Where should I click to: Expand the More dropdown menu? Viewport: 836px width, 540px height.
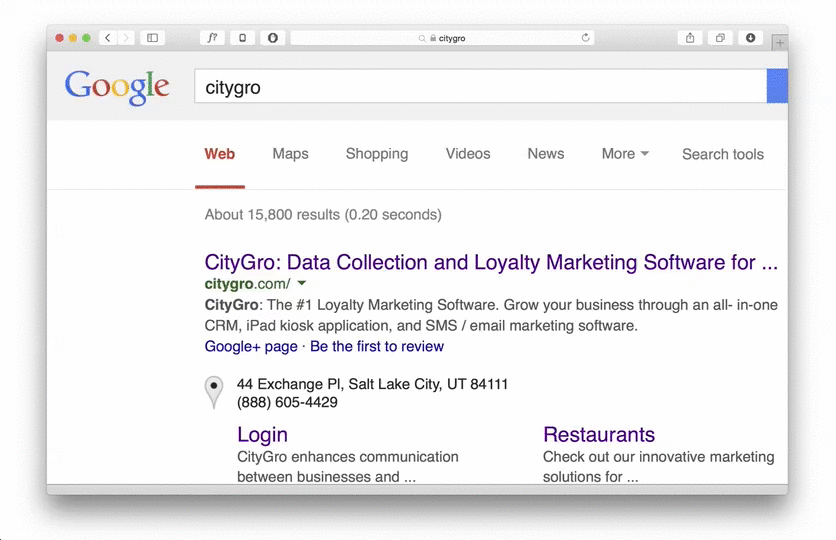(625, 154)
